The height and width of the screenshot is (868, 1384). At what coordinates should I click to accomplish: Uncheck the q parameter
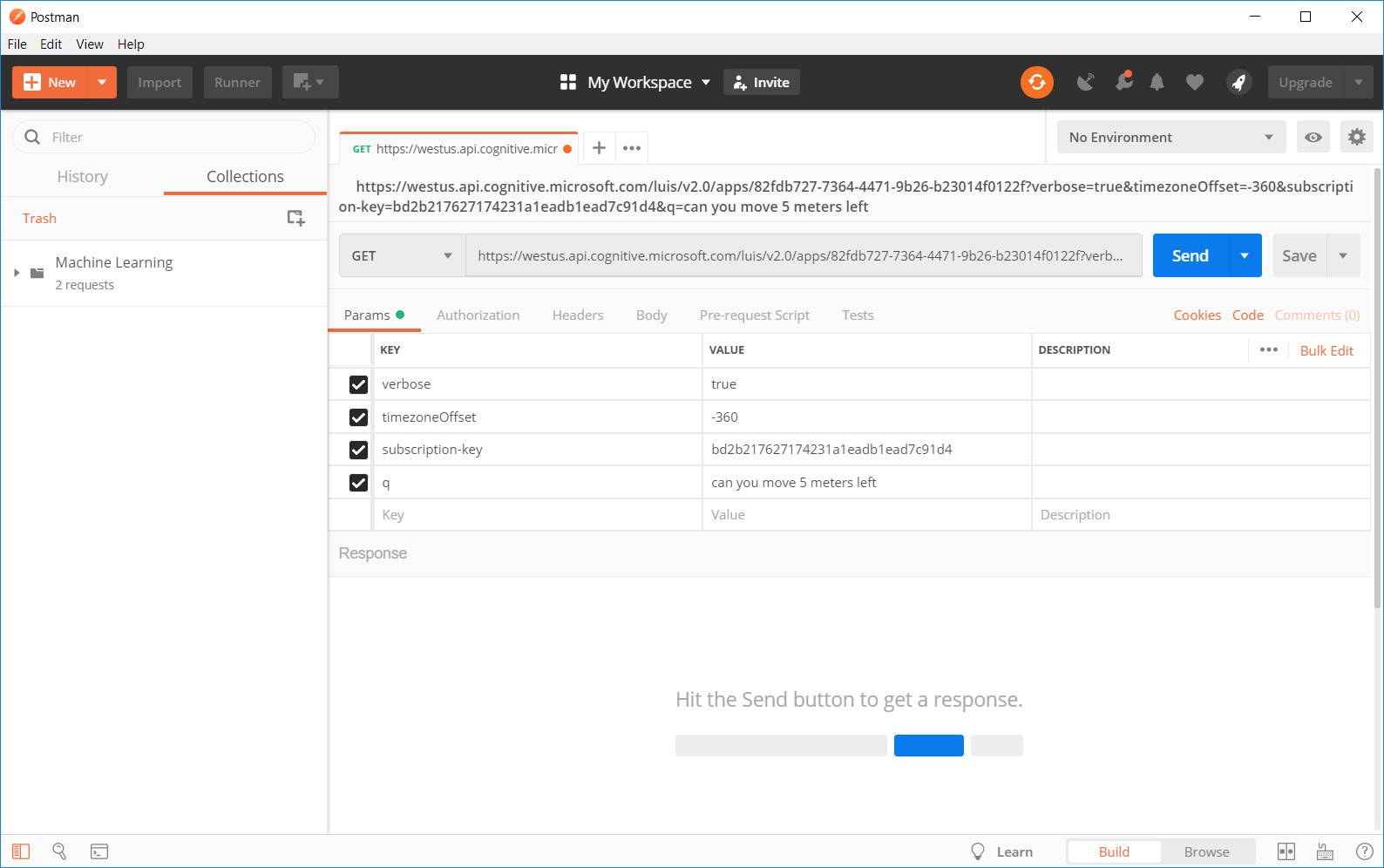click(x=358, y=483)
